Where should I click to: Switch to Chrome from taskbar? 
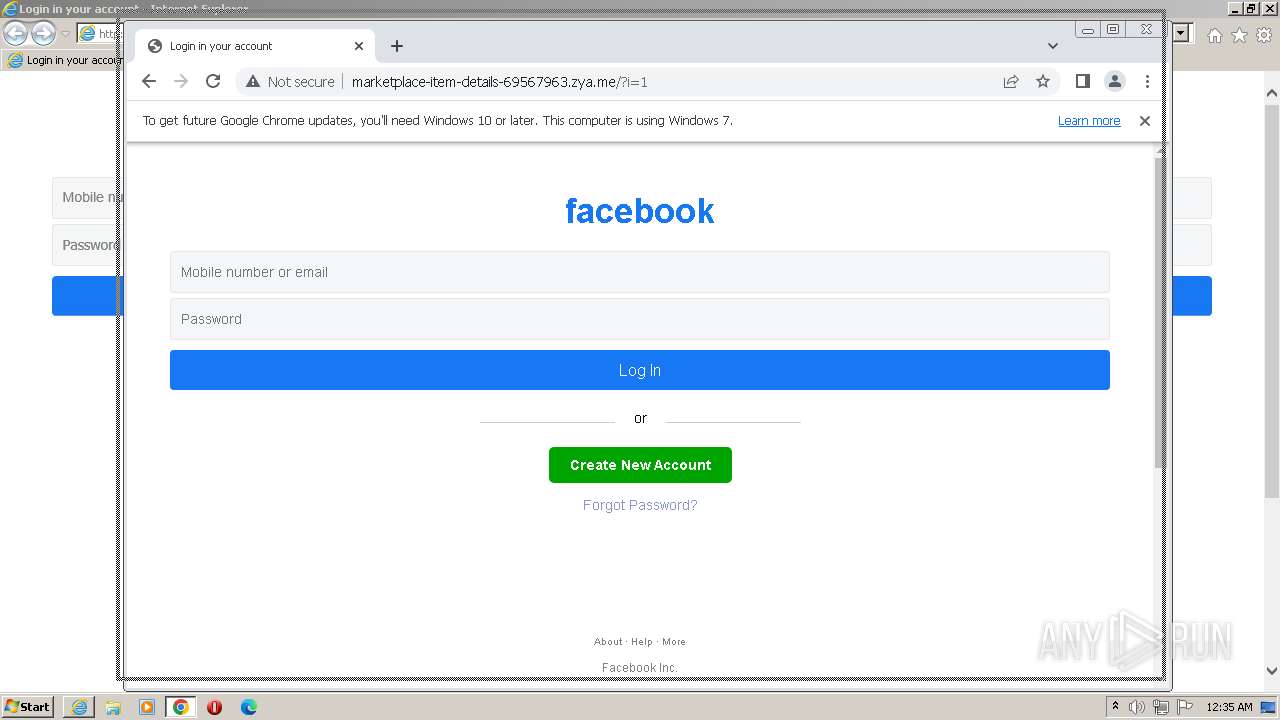pos(181,707)
